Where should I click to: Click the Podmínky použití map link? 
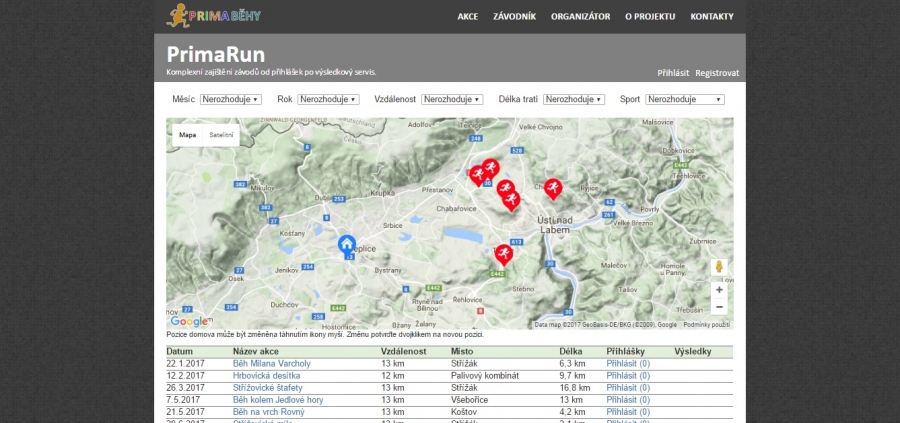707,325
